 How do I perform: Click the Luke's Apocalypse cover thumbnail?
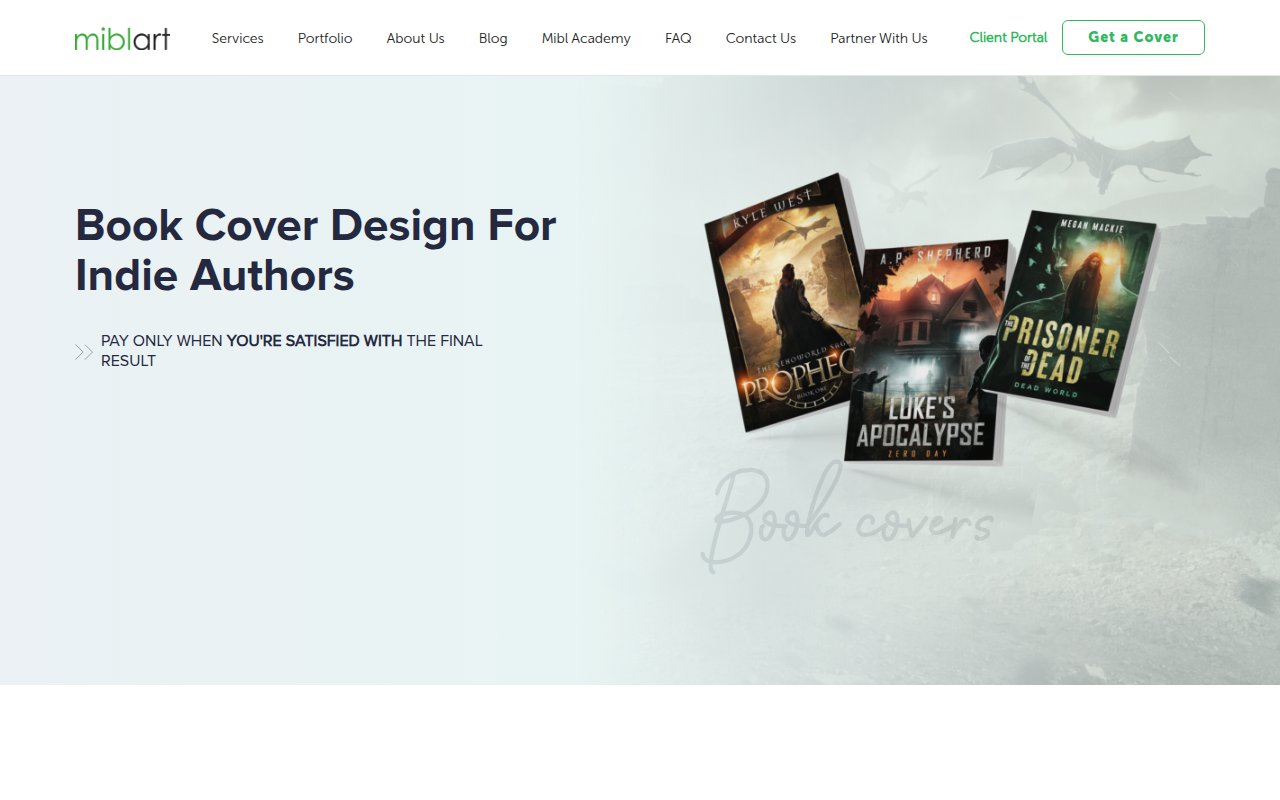[x=925, y=350]
